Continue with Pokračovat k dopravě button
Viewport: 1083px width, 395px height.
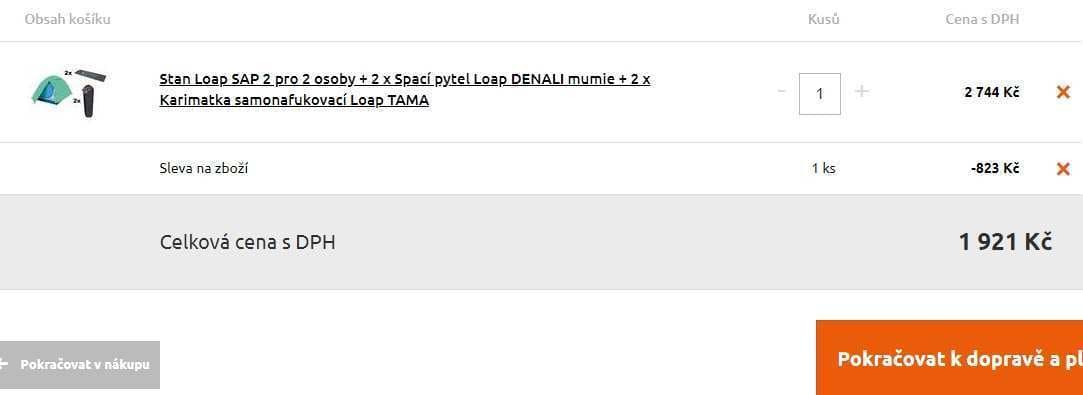click(x=950, y=358)
